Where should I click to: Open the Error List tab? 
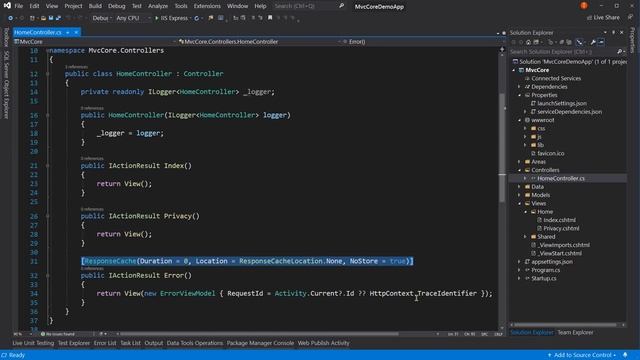[105, 343]
